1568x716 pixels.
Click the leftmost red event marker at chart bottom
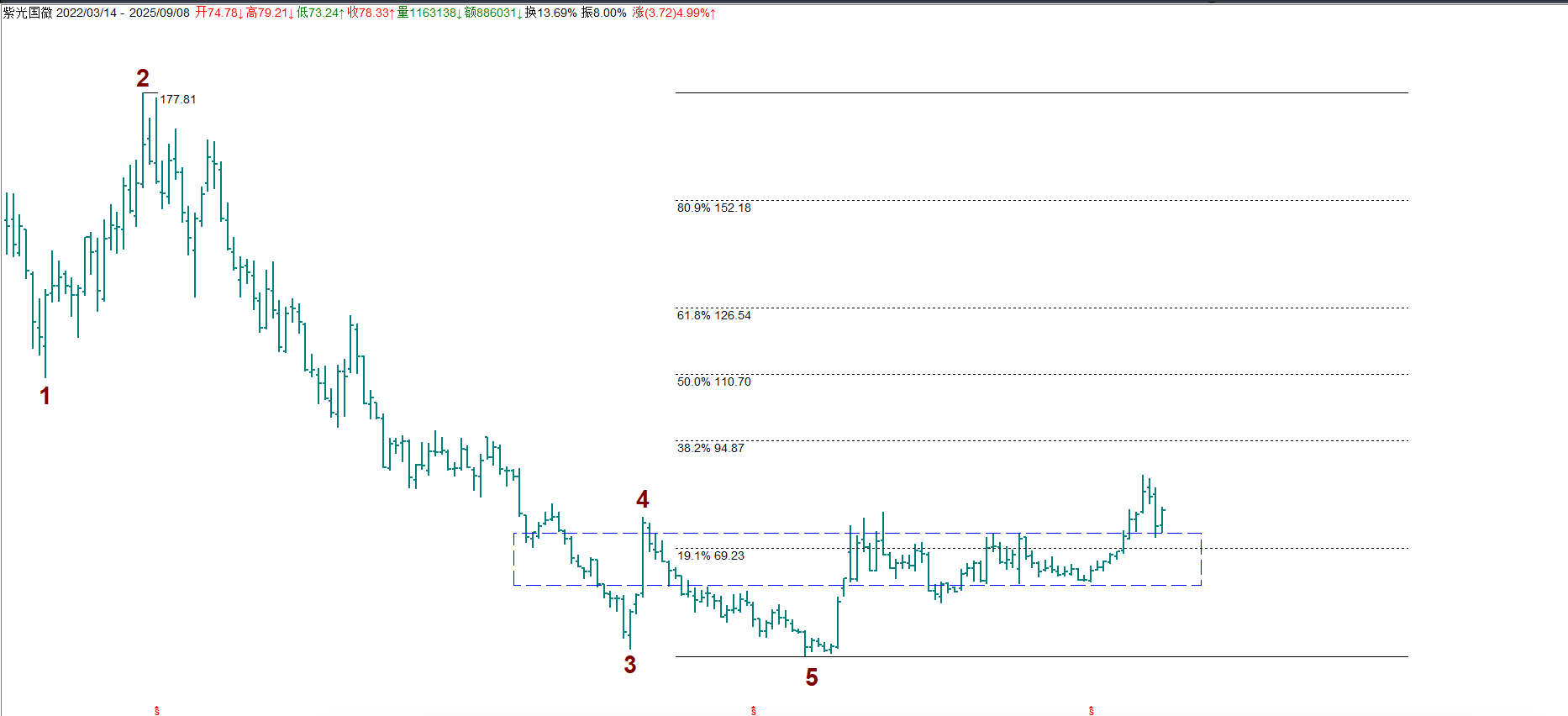157,711
